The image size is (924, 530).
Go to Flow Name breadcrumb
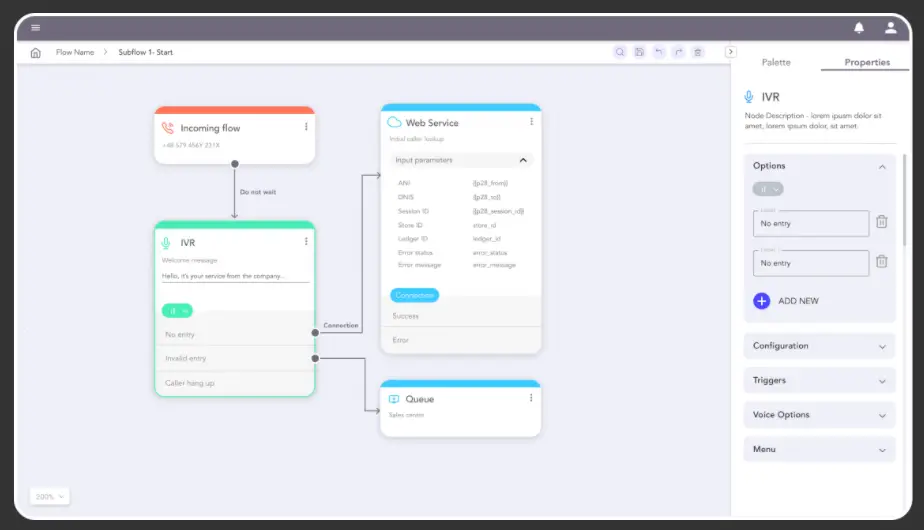(x=75, y=52)
